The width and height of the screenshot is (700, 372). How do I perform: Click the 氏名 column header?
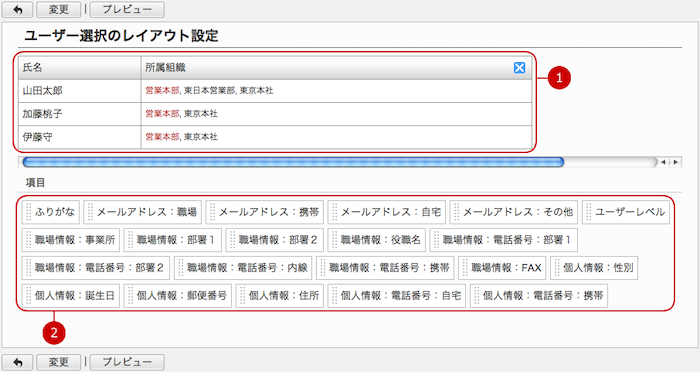pos(79,67)
